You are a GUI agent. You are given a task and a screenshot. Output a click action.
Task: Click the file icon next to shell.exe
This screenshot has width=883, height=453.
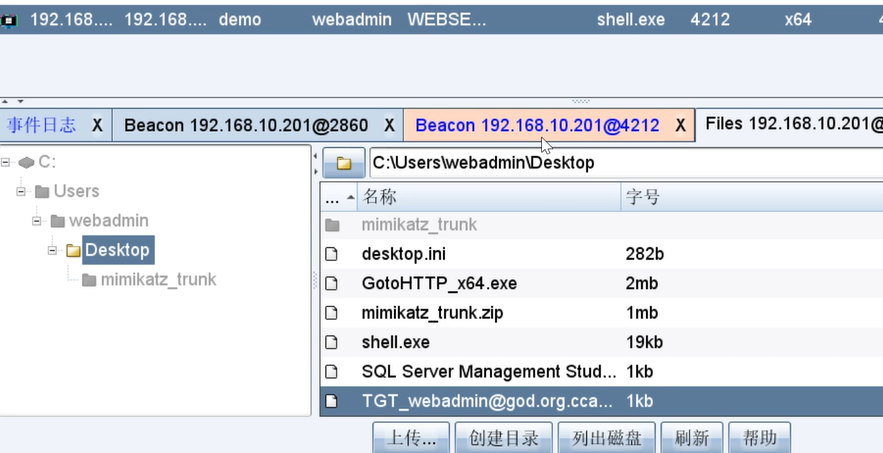(x=332, y=342)
